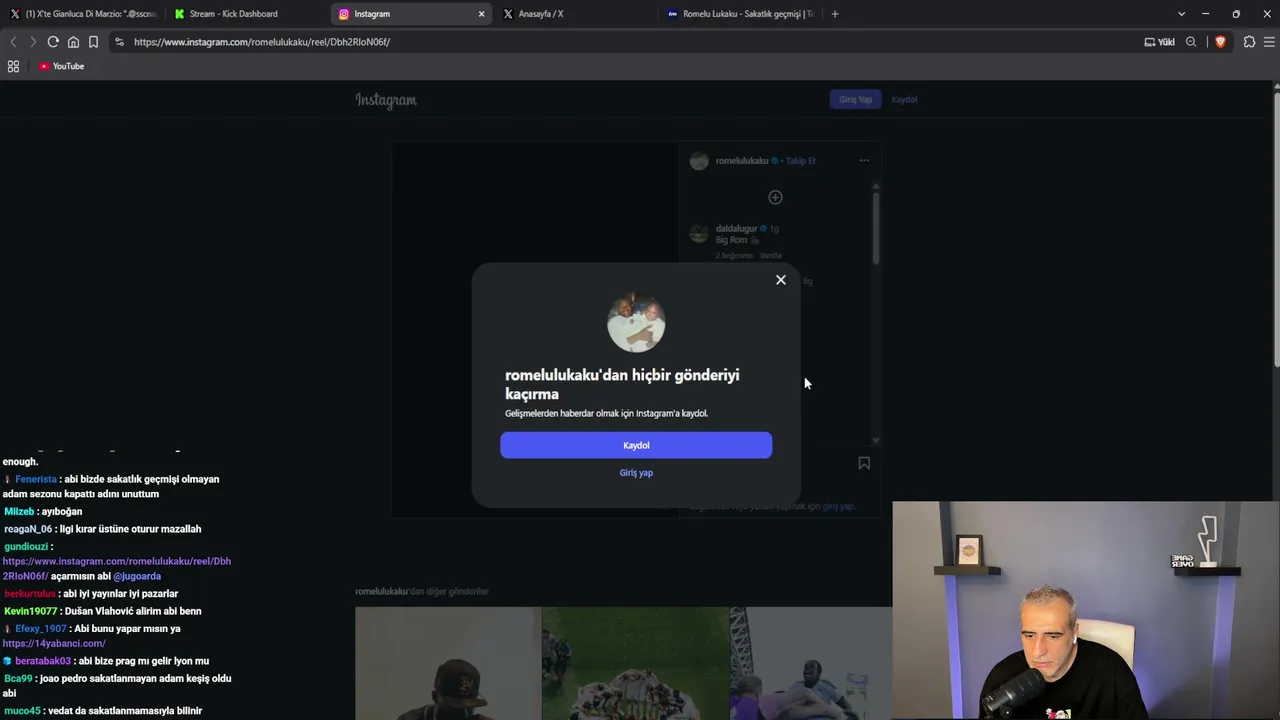Close the Instagram browser tab
The image size is (1280, 720).
[481, 14]
